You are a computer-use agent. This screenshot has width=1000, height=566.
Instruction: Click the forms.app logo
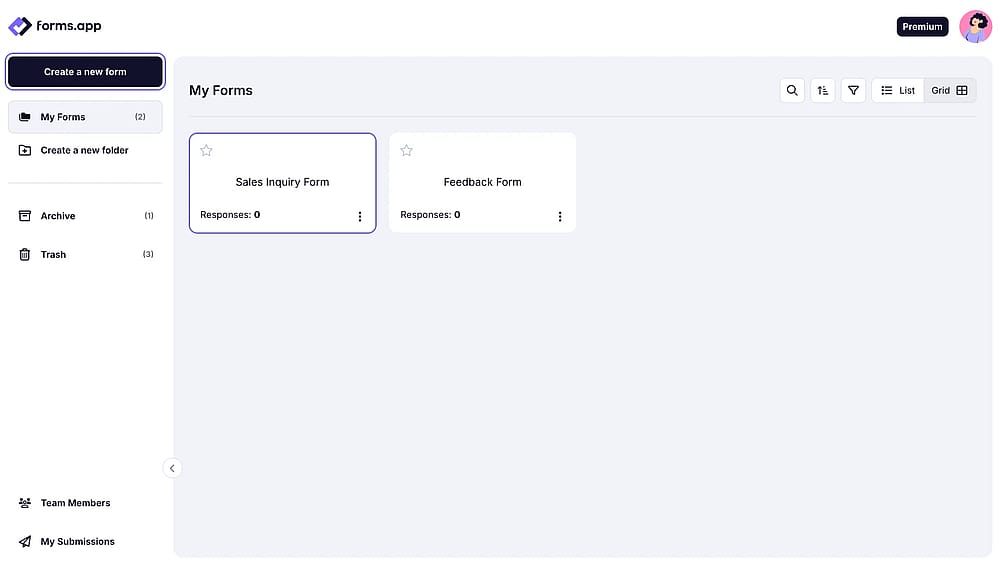(x=55, y=26)
